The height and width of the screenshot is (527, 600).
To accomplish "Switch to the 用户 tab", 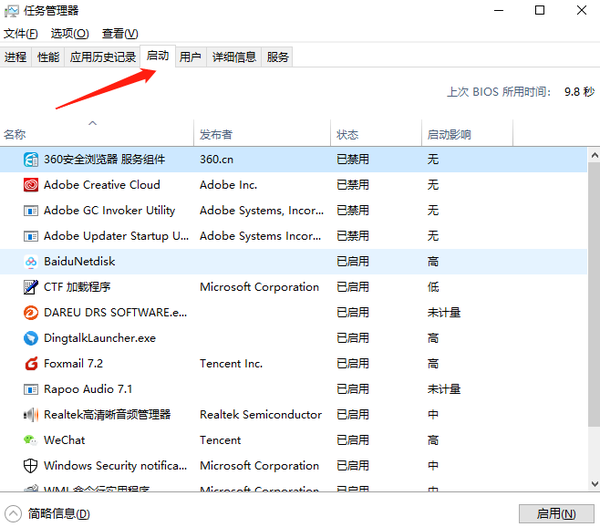I will click(x=191, y=57).
